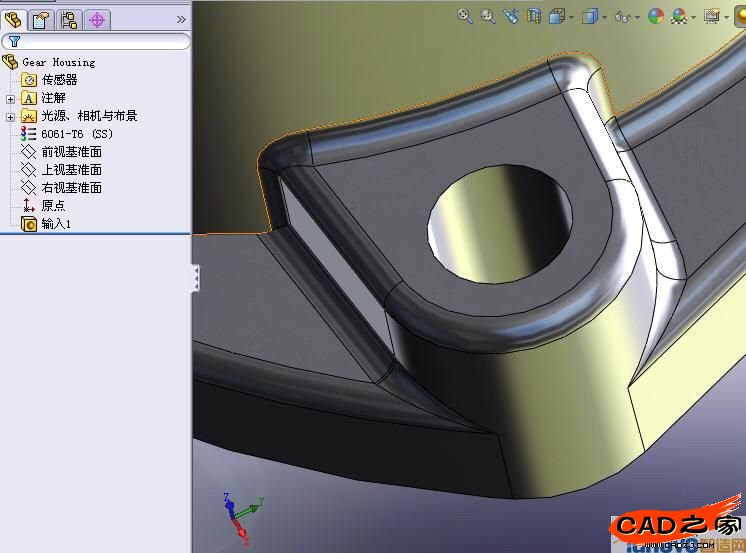Open the Apply Scene dropdown
This screenshot has width=746, height=553.
point(683,15)
